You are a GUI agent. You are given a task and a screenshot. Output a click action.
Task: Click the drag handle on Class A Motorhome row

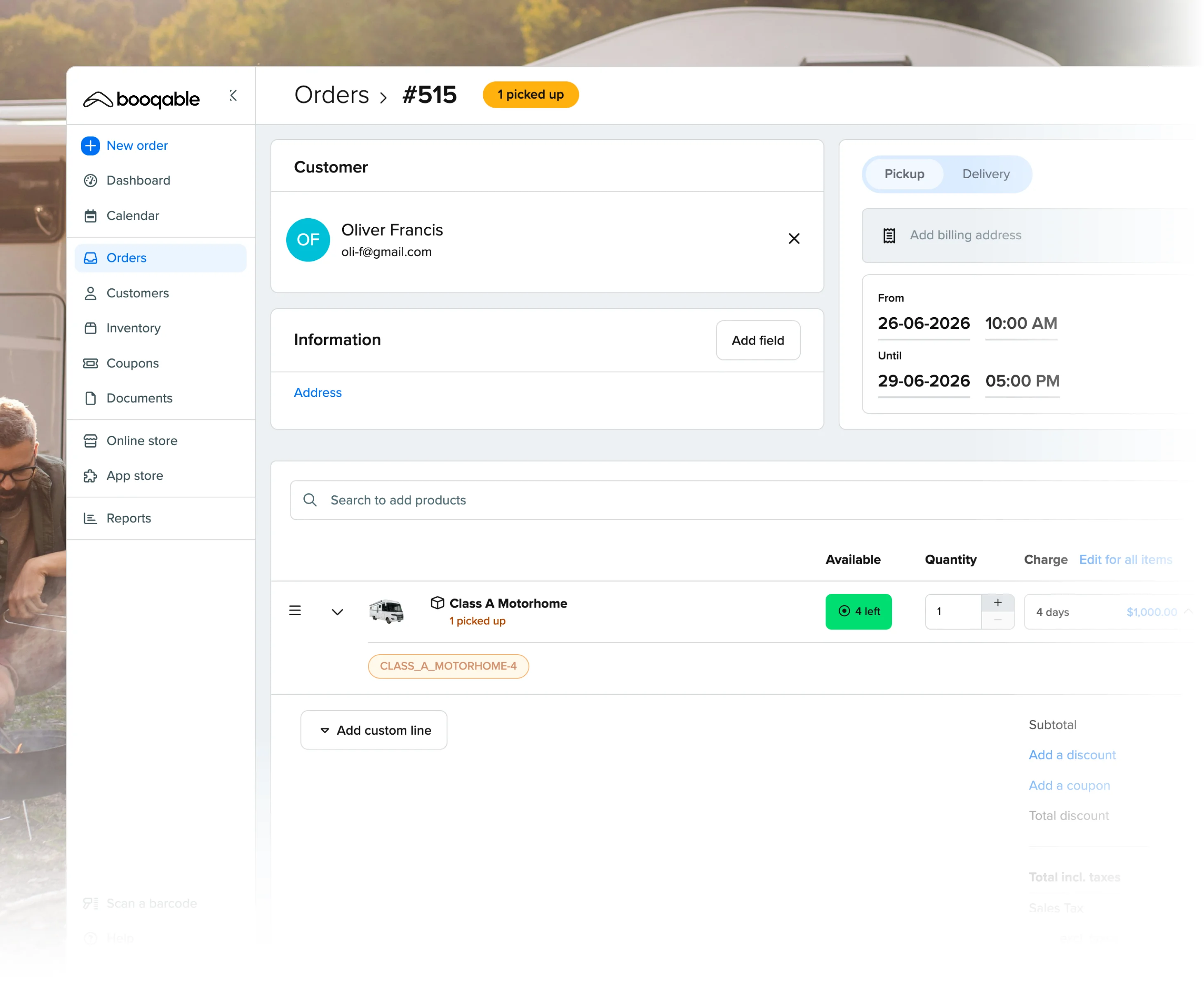coord(295,611)
